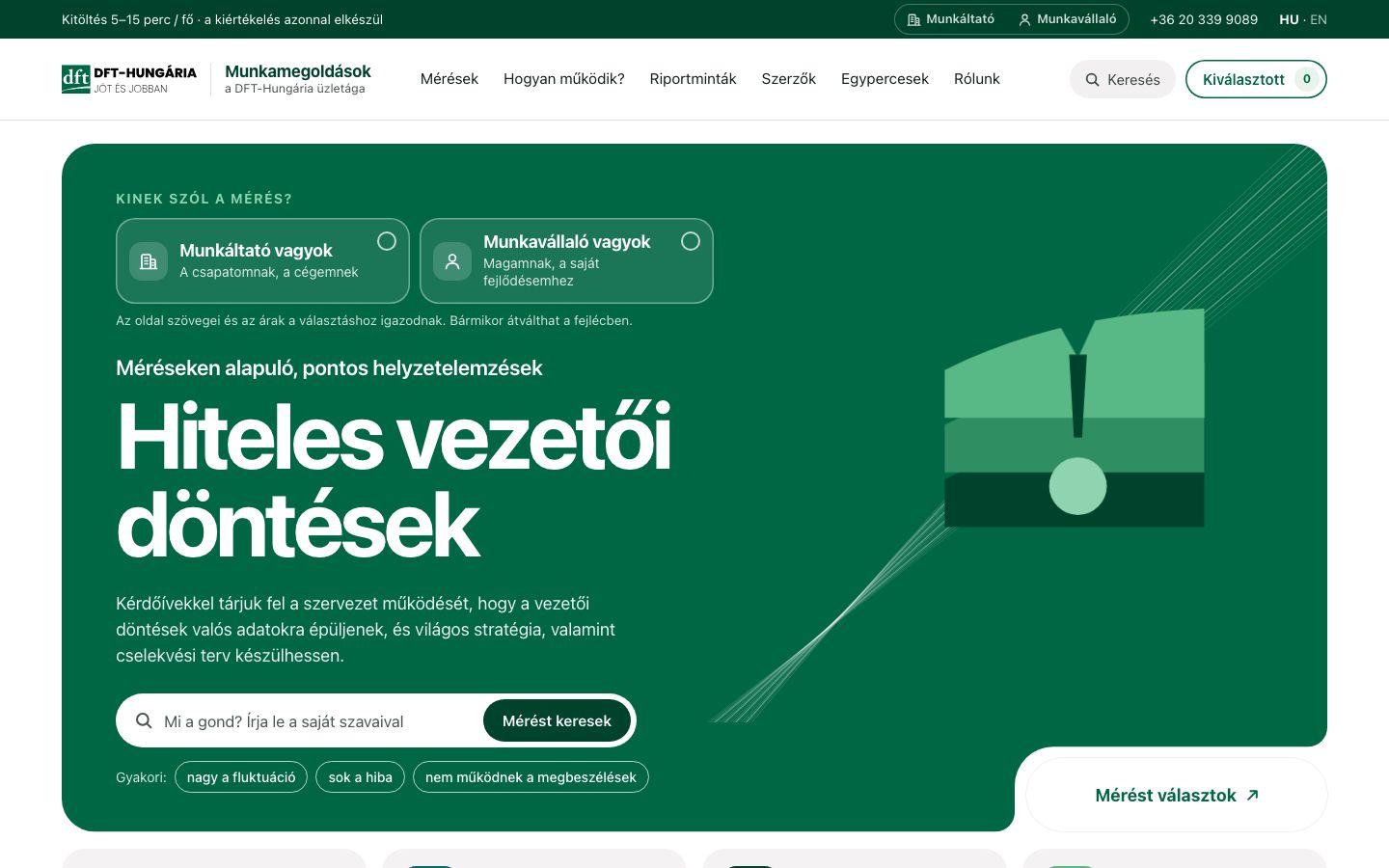Click the Mérést keresek button
Image resolution: width=1389 pixels, height=868 pixels.
point(557,720)
